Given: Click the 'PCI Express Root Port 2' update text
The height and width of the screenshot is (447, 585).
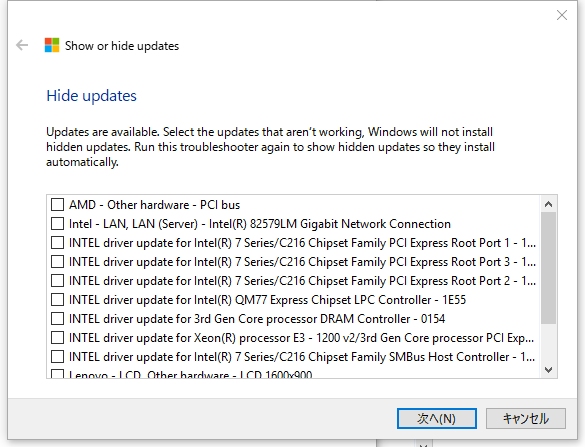Looking at the screenshot, I should click(302, 281).
